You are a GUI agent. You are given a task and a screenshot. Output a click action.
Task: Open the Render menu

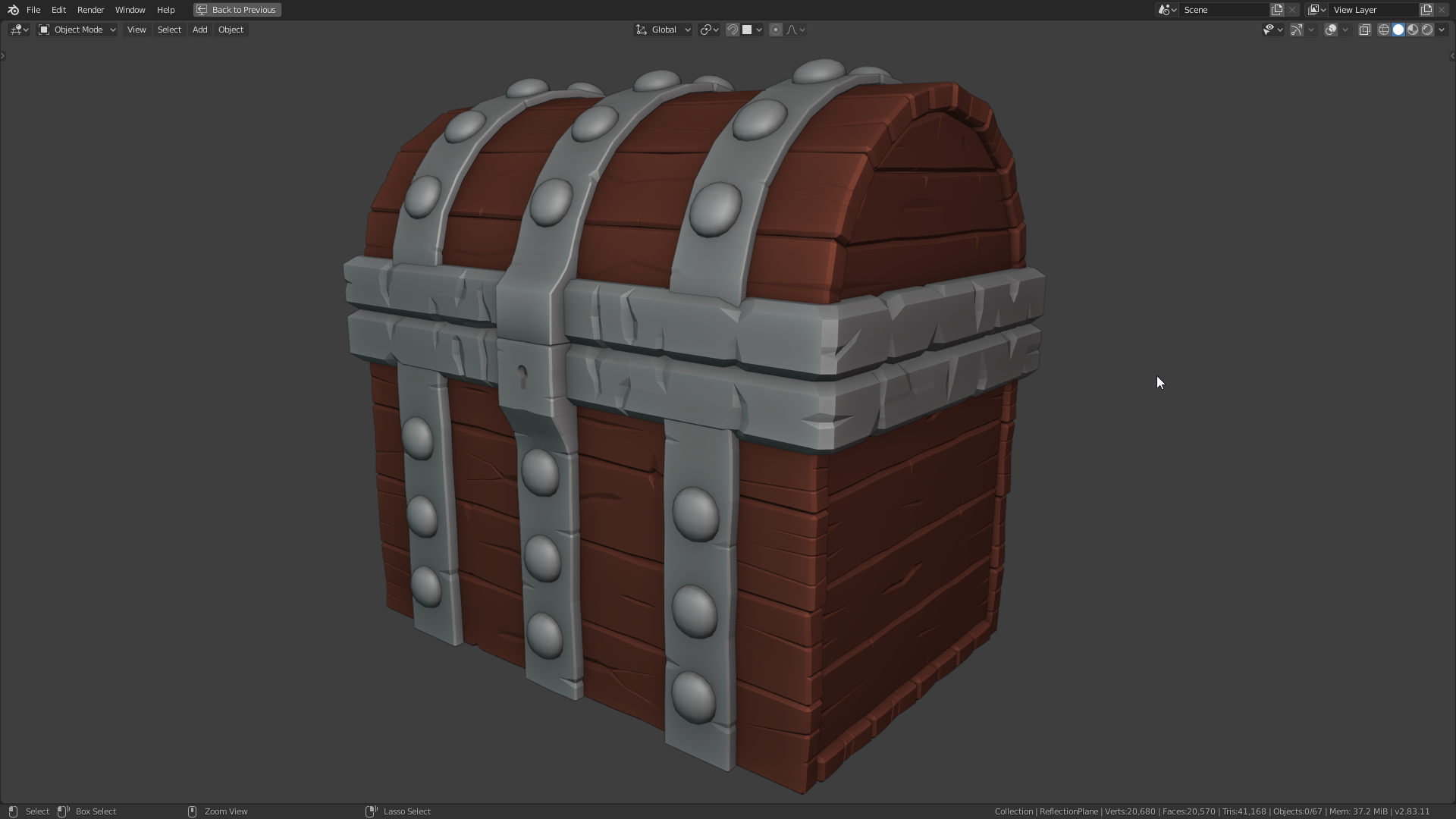click(x=90, y=10)
